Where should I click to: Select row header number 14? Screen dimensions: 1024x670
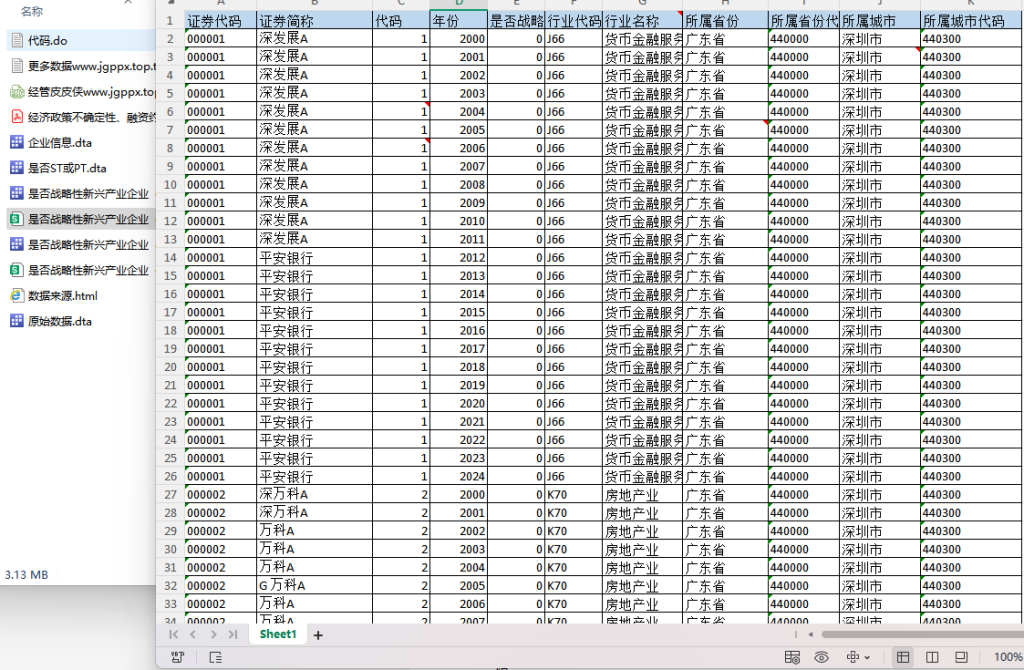pyautogui.click(x=170, y=257)
